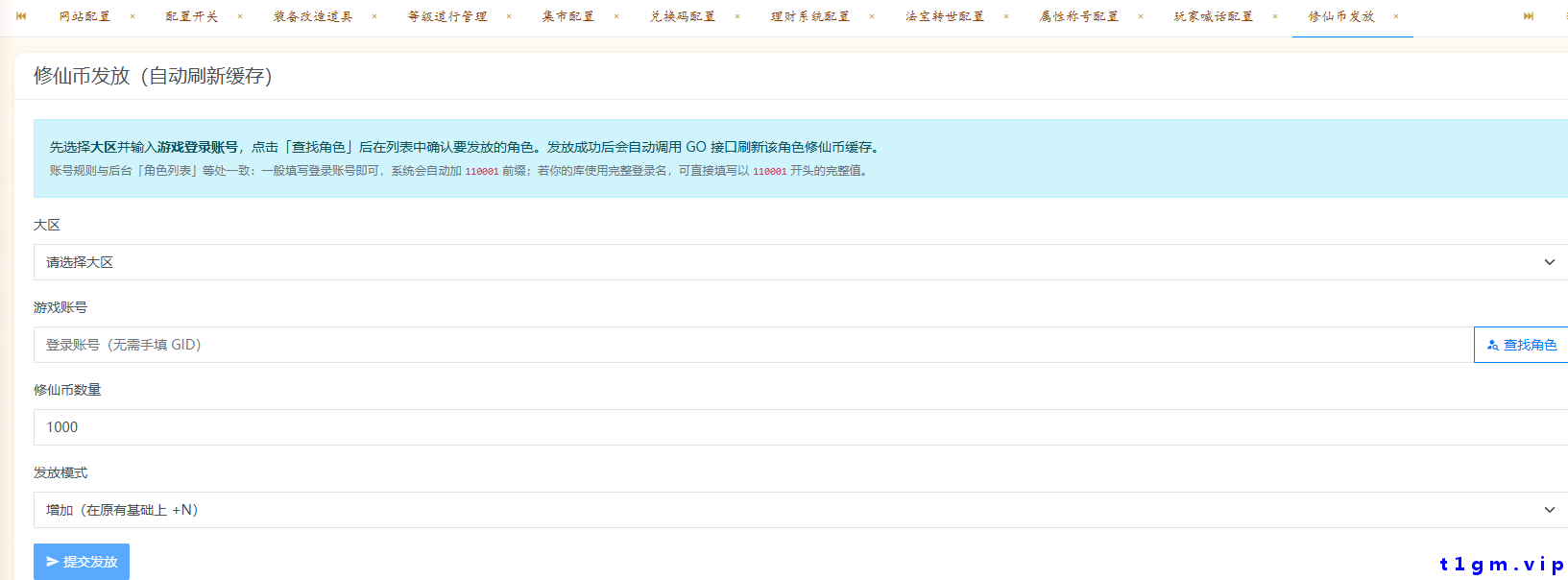This screenshot has width=1568, height=580.
Task: Click the hint line starting with 账号规则与后台
Action: tap(461, 171)
